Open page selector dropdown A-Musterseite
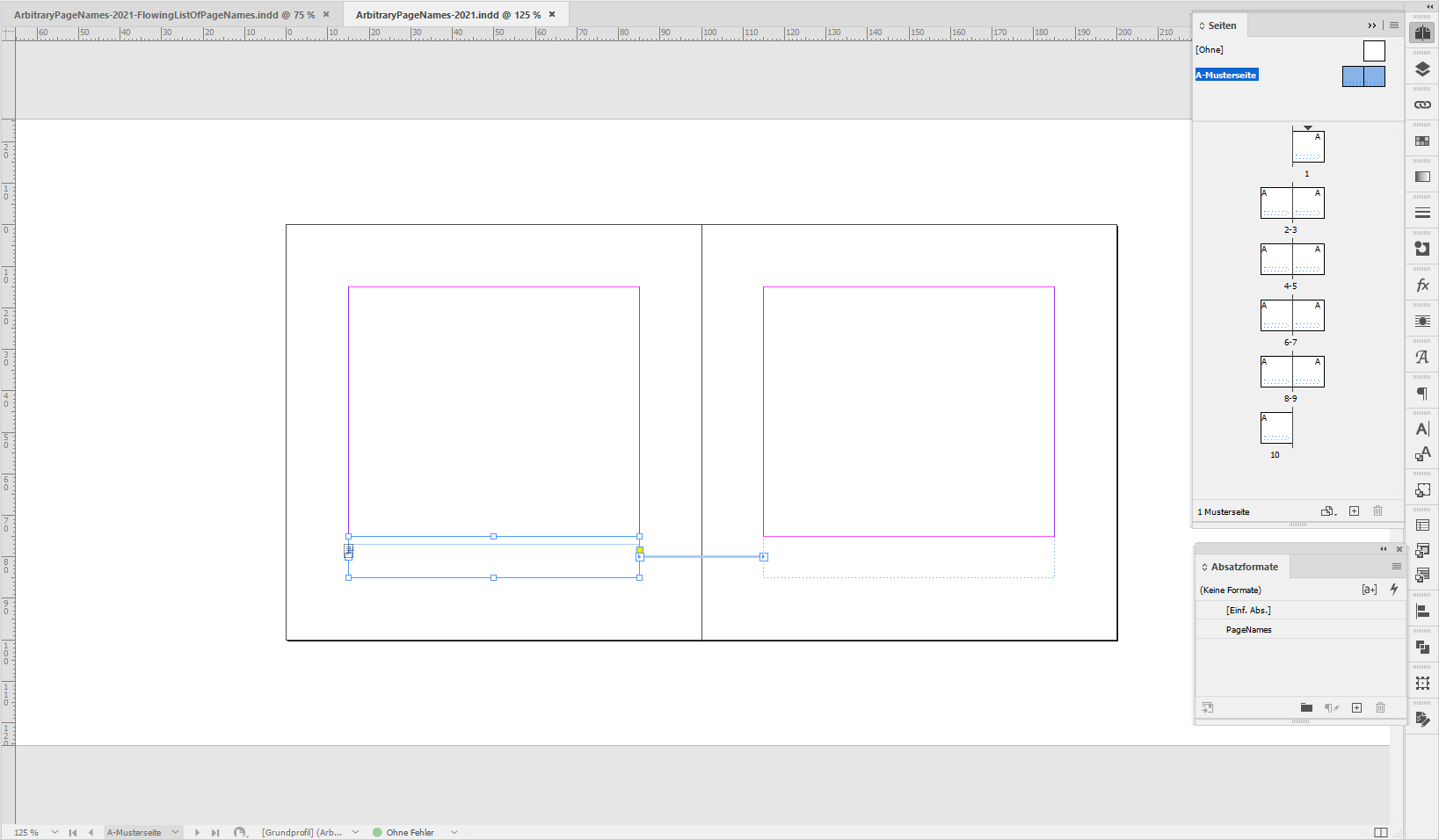The width and height of the screenshot is (1439, 840). click(175, 832)
